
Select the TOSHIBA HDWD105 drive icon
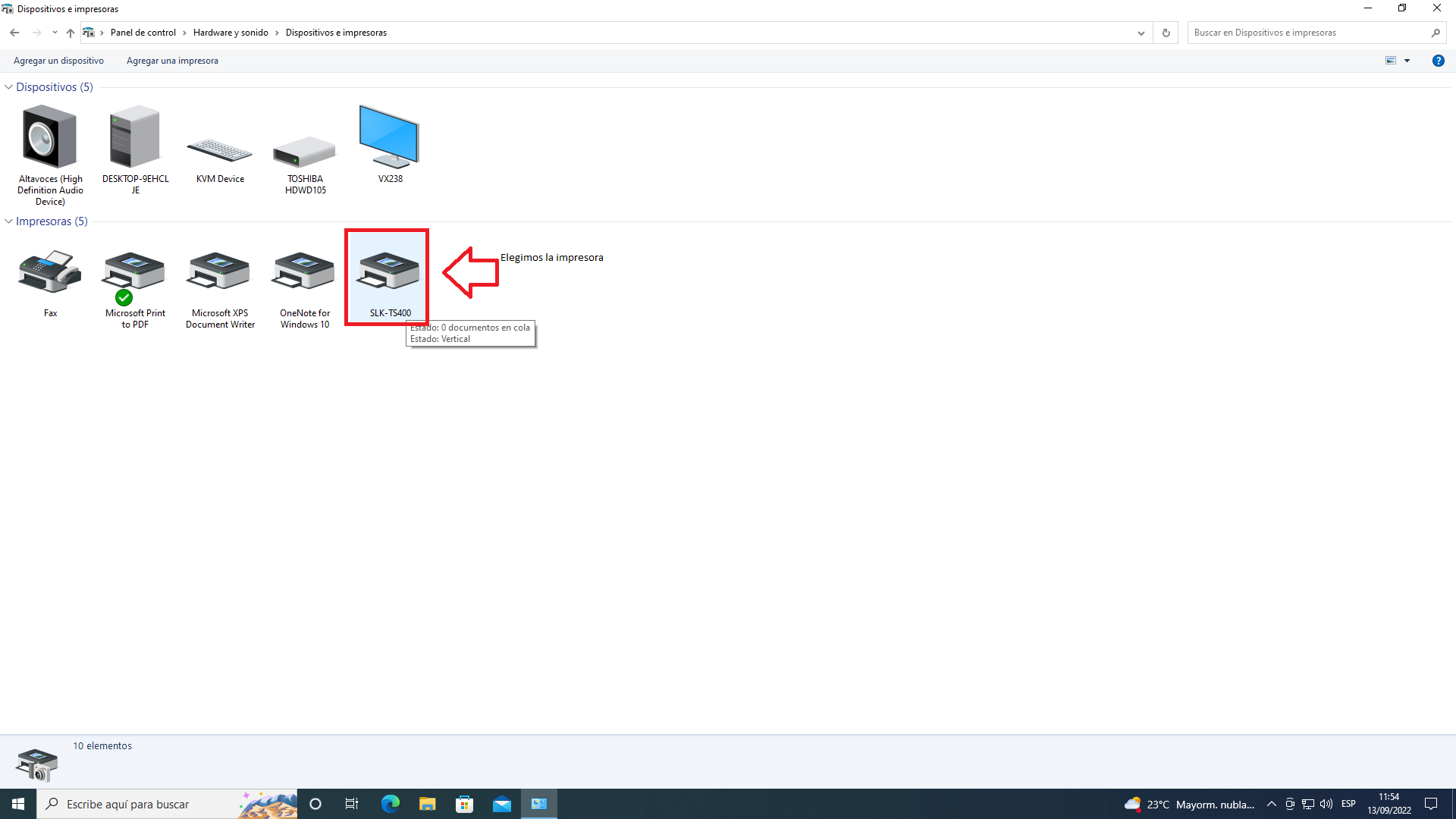coord(305,152)
